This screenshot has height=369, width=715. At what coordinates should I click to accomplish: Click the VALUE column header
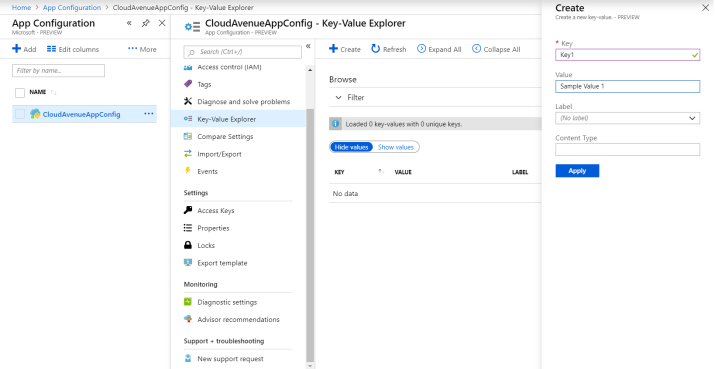pyautogui.click(x=403, y=172)
